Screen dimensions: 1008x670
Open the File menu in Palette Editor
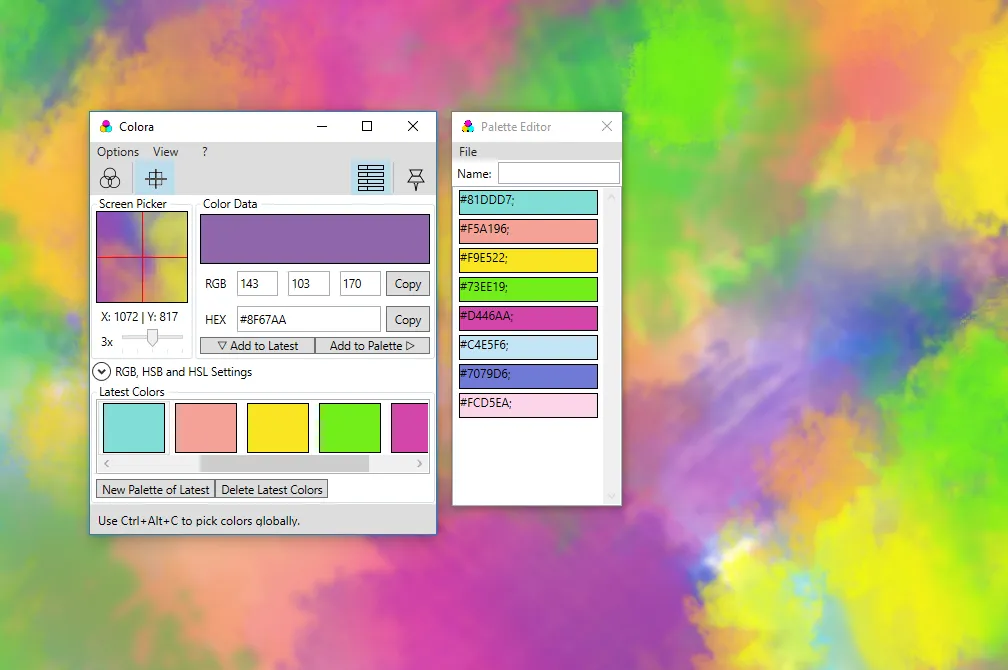point(466,151)
